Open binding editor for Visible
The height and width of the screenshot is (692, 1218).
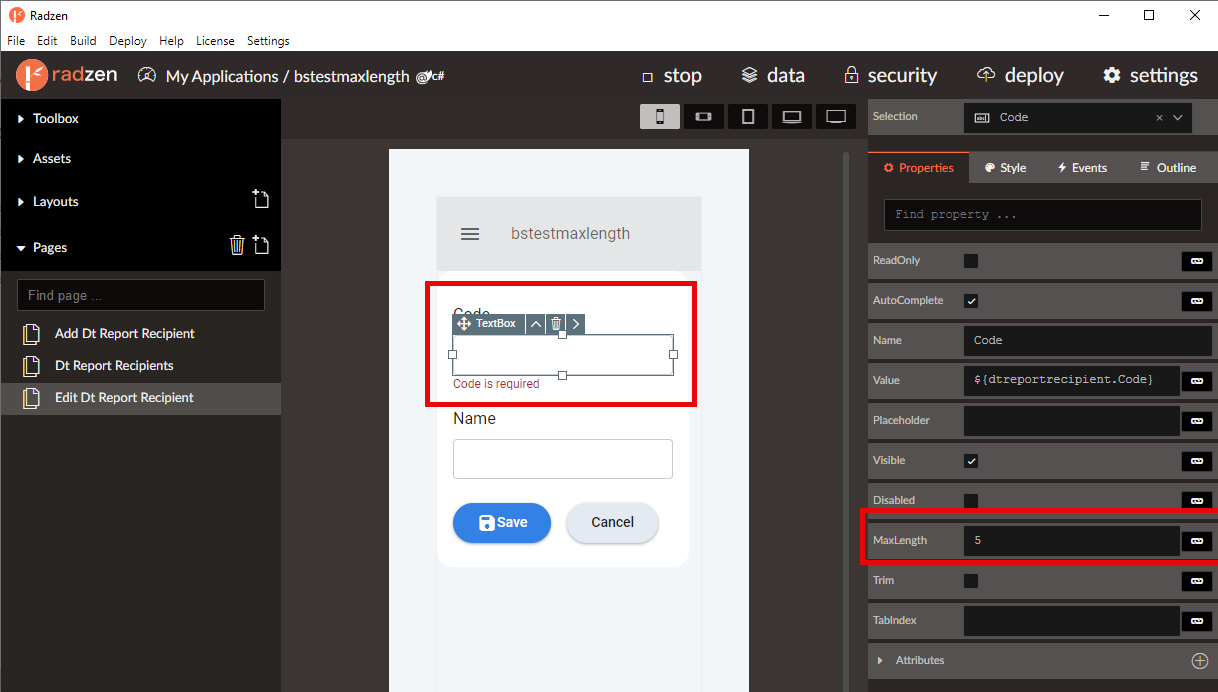pyautogui.click(x=1196, y=461)
